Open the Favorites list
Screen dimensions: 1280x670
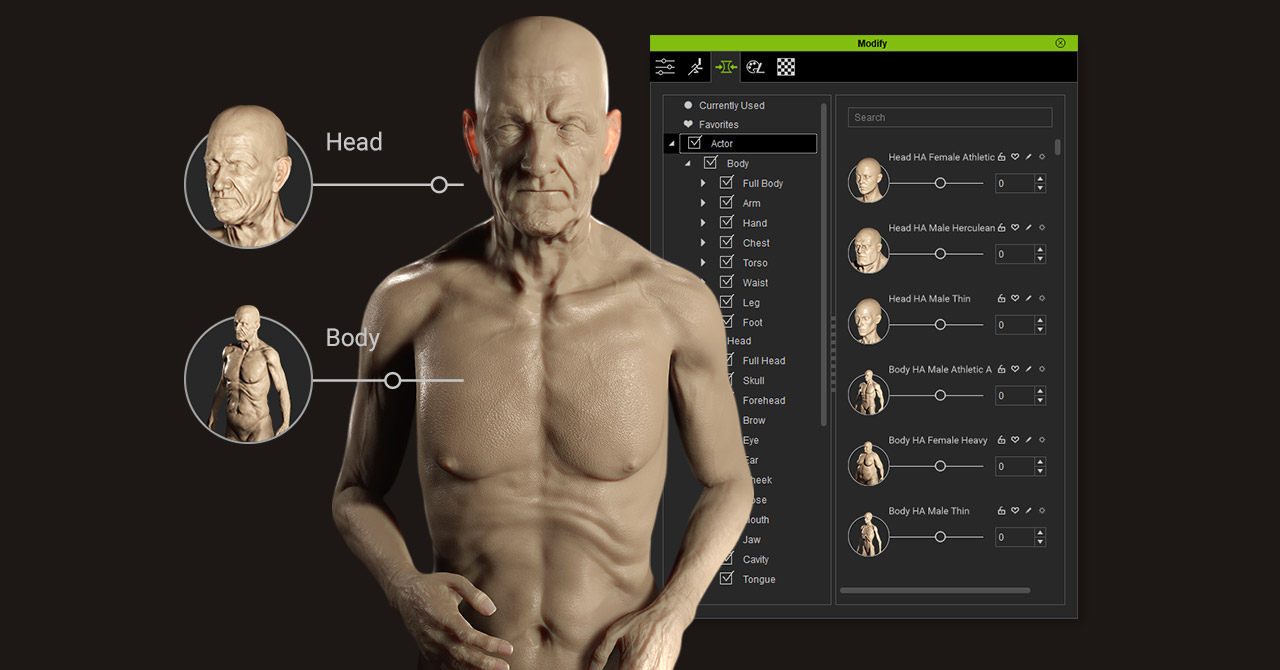(x=718, y=125)
